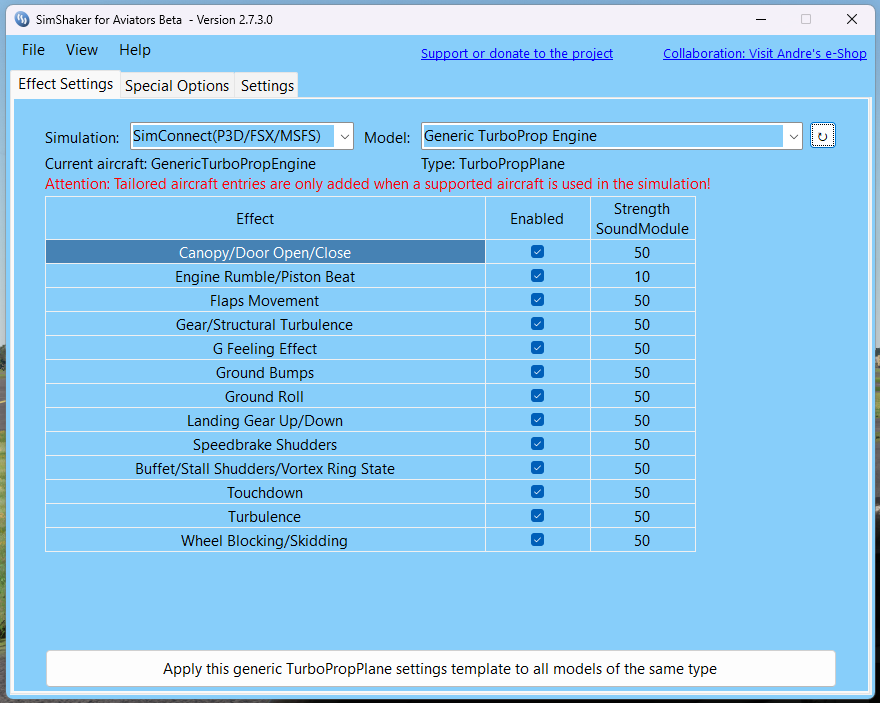The width and height of the screenshot is (880, 703).
Task: Click strength value for Ground Roll
Action: [x=642, y=397]
